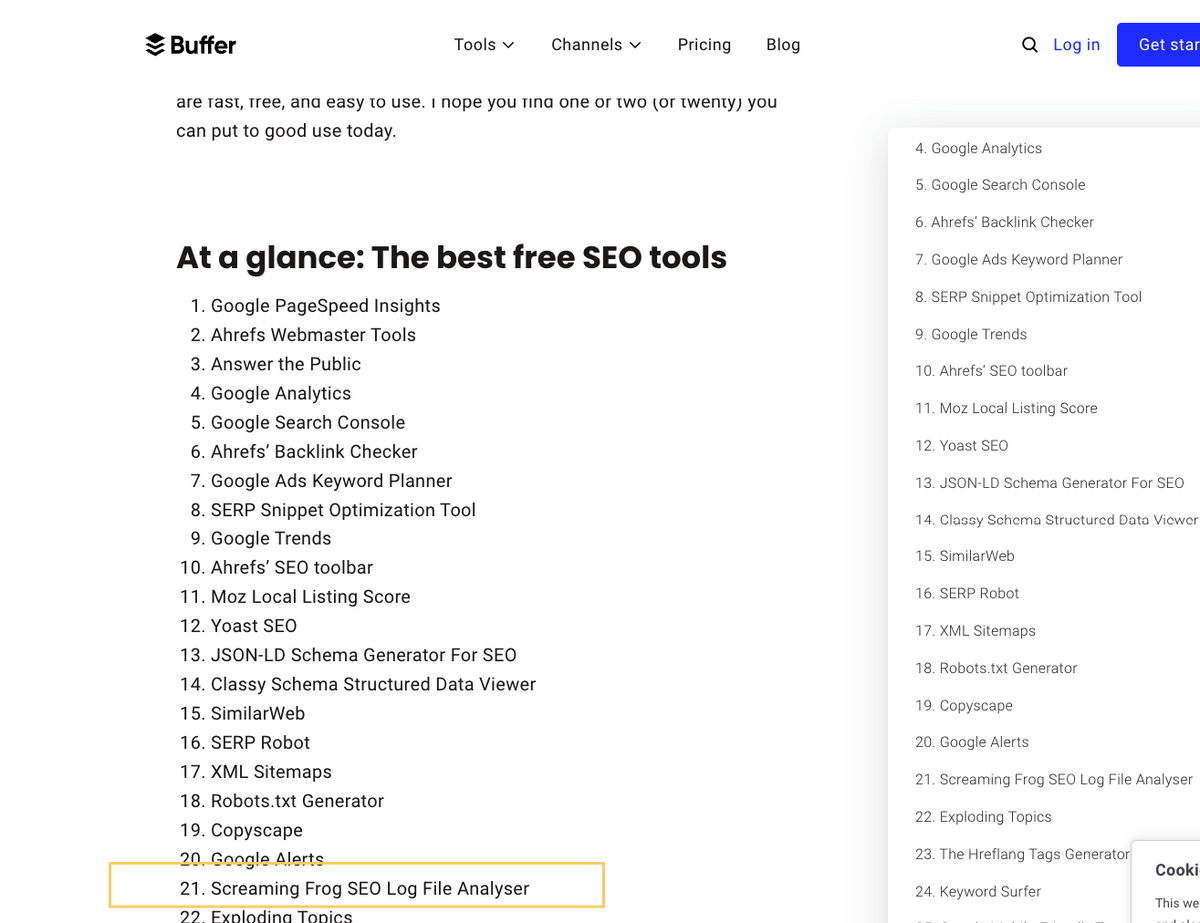Click the Log in link

(1076, 45)
